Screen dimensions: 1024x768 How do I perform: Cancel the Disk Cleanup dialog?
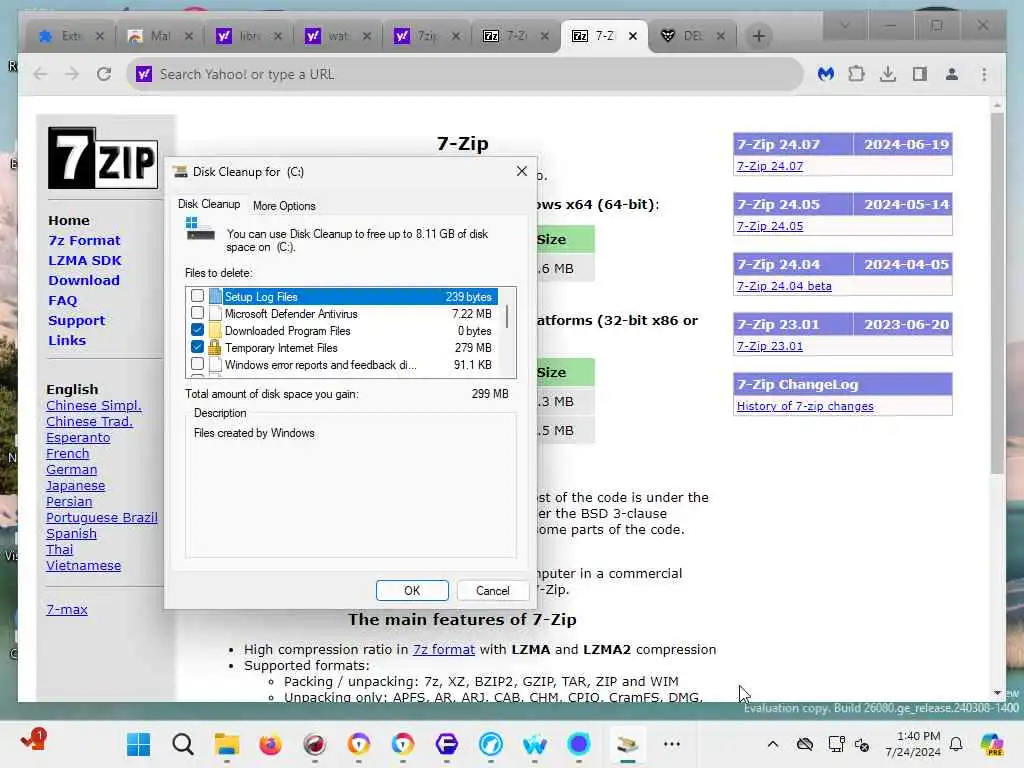tap(492, 590)
